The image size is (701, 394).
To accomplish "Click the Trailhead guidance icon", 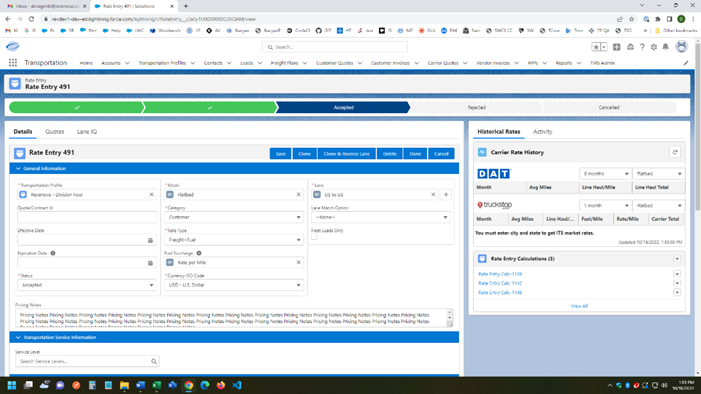I will tap(630, 47).
